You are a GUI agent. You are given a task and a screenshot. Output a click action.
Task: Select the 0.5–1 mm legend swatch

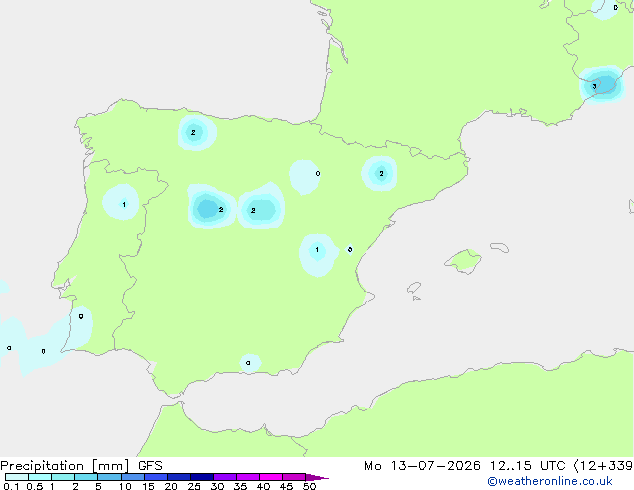[x=40, y=477]
